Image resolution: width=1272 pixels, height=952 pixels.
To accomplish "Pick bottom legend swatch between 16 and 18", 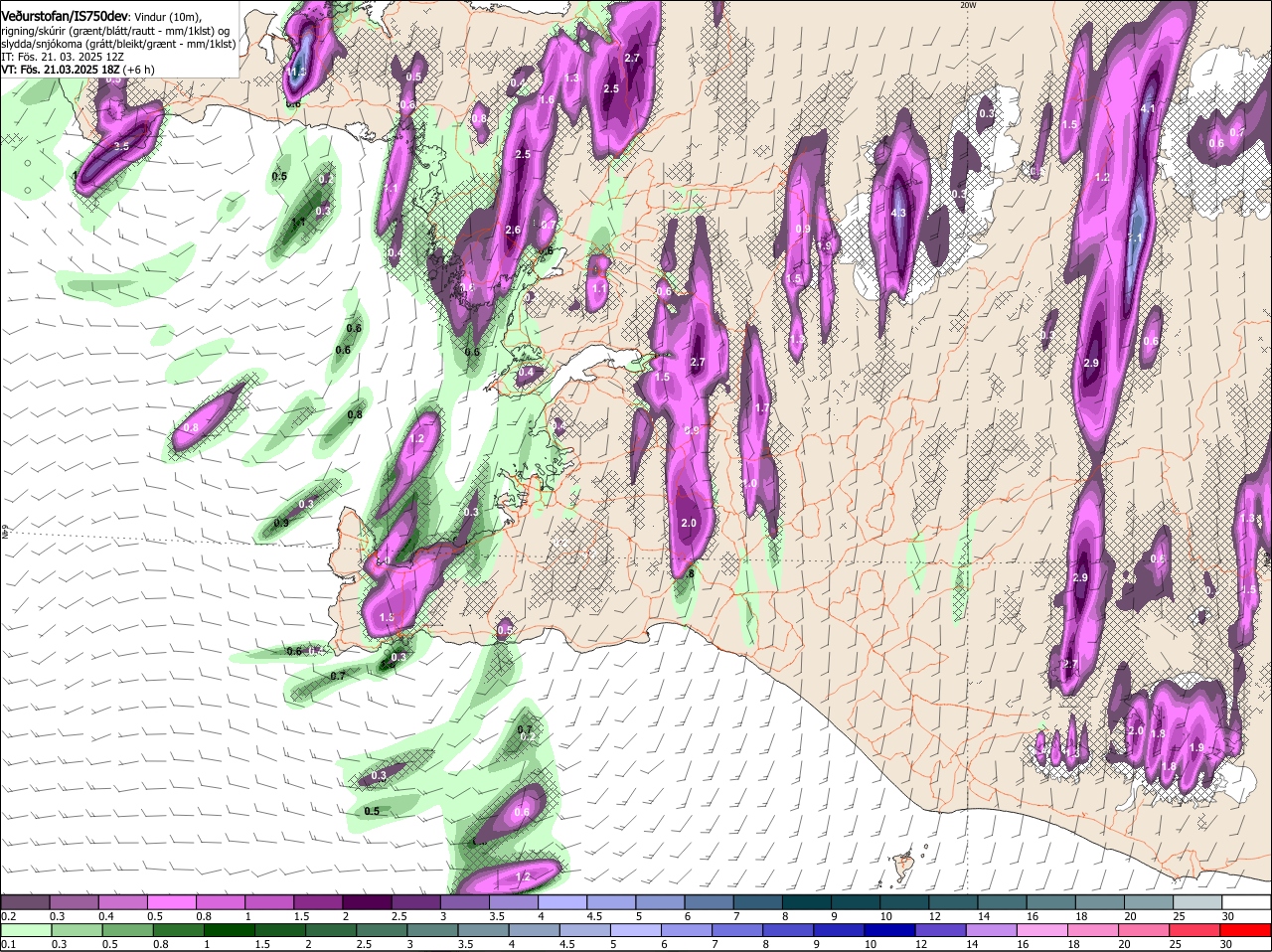I will coord(1043,930).
